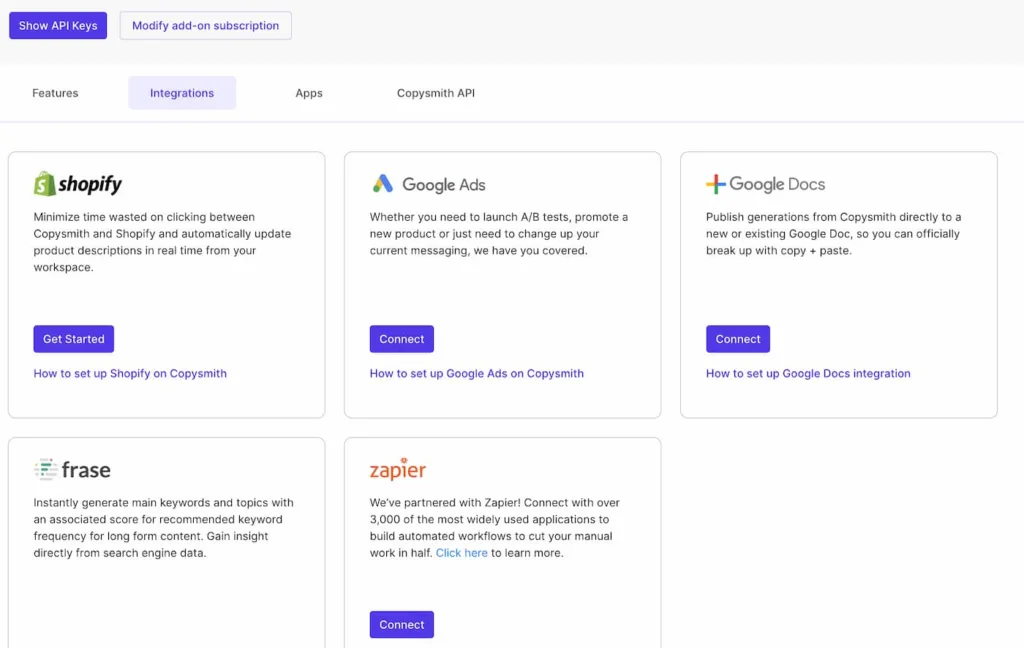This screenshot has height=648, width=1024.
Task: Click the Shopify description starting 'Minimize time wasted'
Action: [x=163, y=242]
